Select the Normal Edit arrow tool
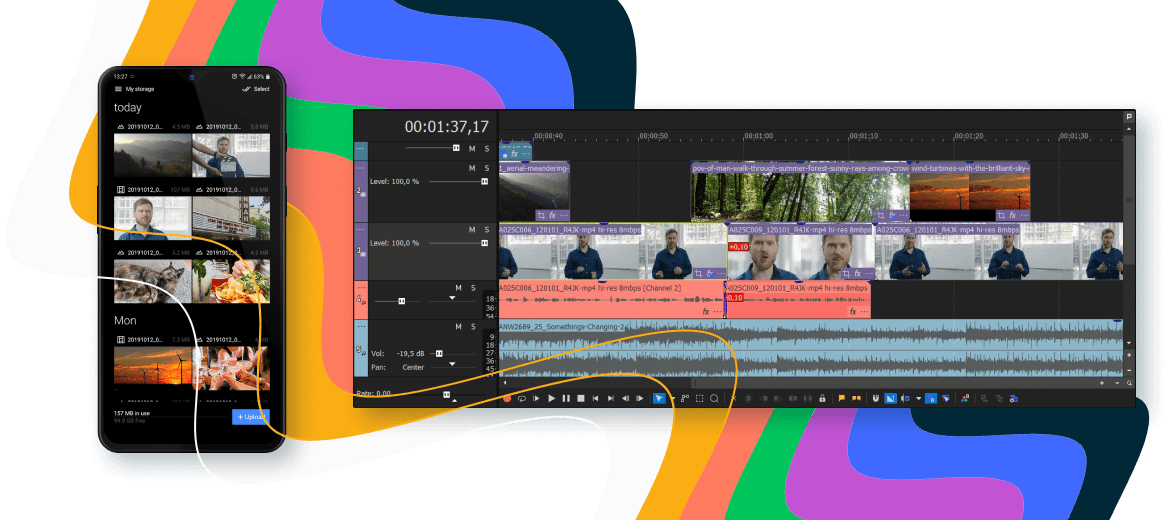The width and height of the screenshot is (1170, 520). tap(659, 398)
